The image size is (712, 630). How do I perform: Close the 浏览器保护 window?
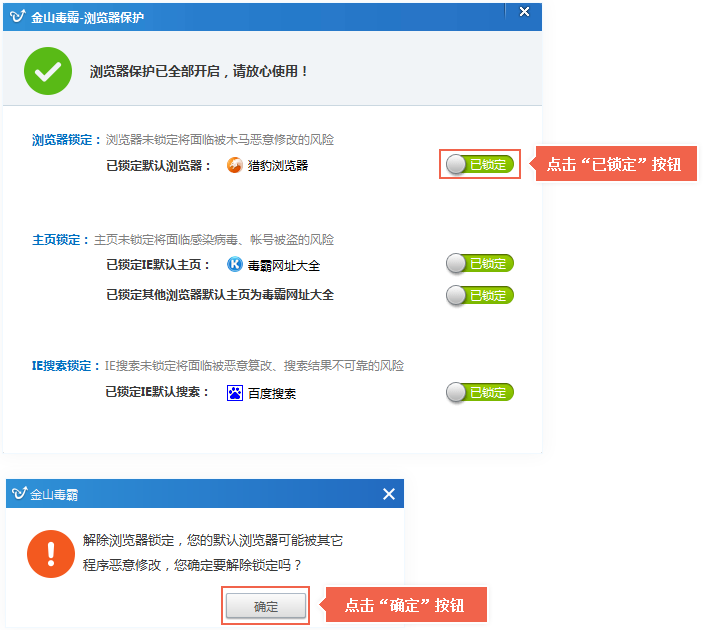(524, 12)
